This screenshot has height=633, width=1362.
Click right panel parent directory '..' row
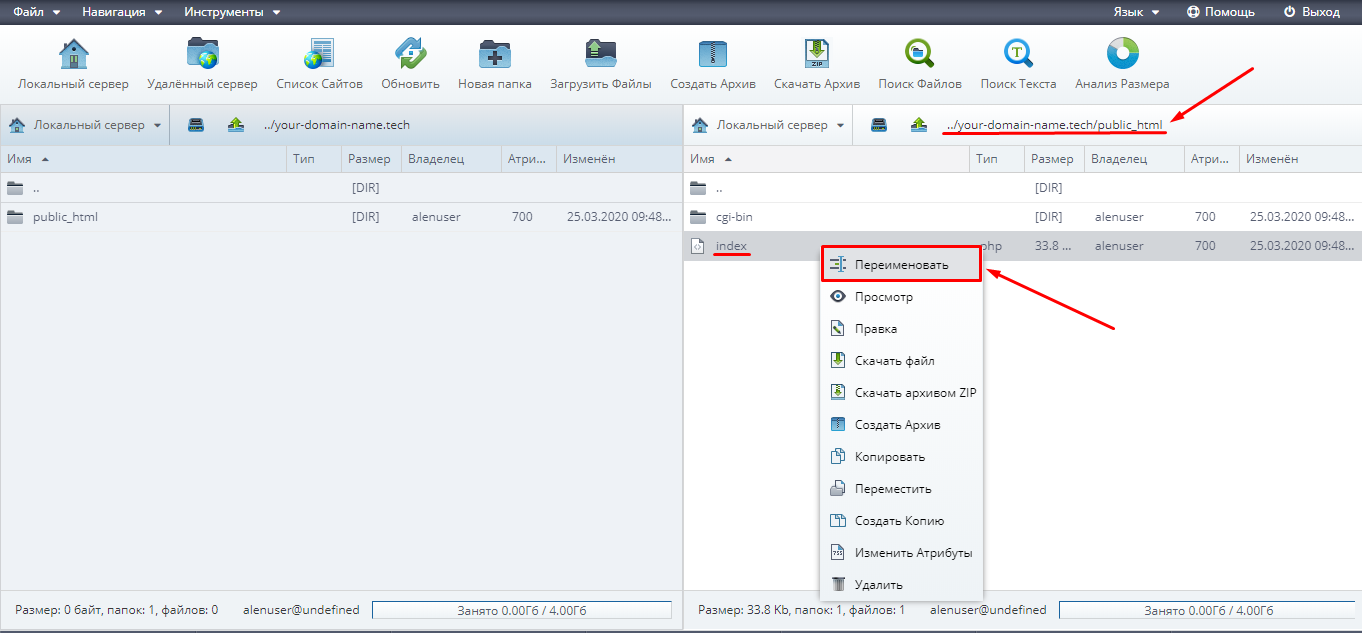tap(1022, 188)
